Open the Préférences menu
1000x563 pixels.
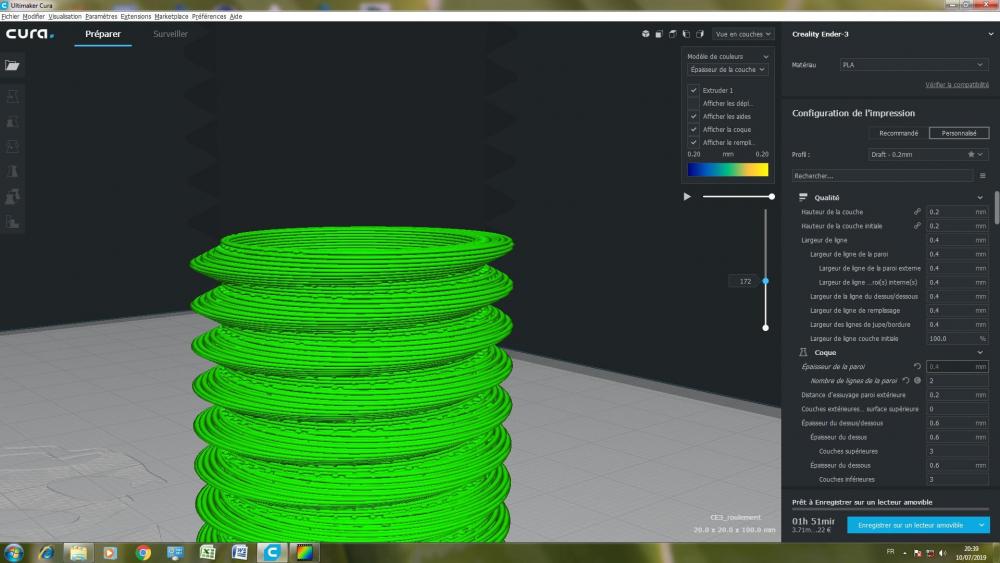click(209, 17)
